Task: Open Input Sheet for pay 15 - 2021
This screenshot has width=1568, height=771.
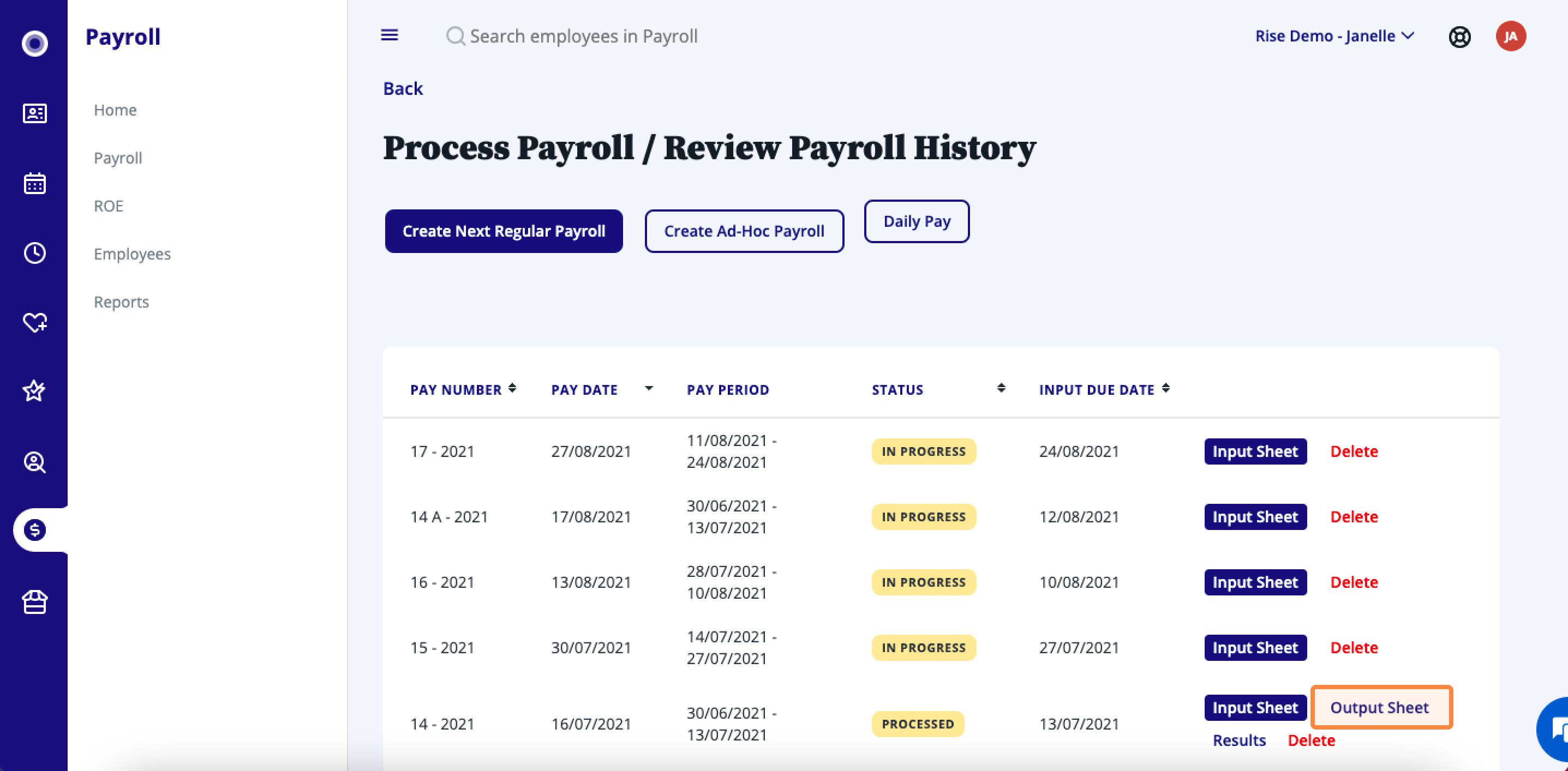Action: [x=1255, y=647]
